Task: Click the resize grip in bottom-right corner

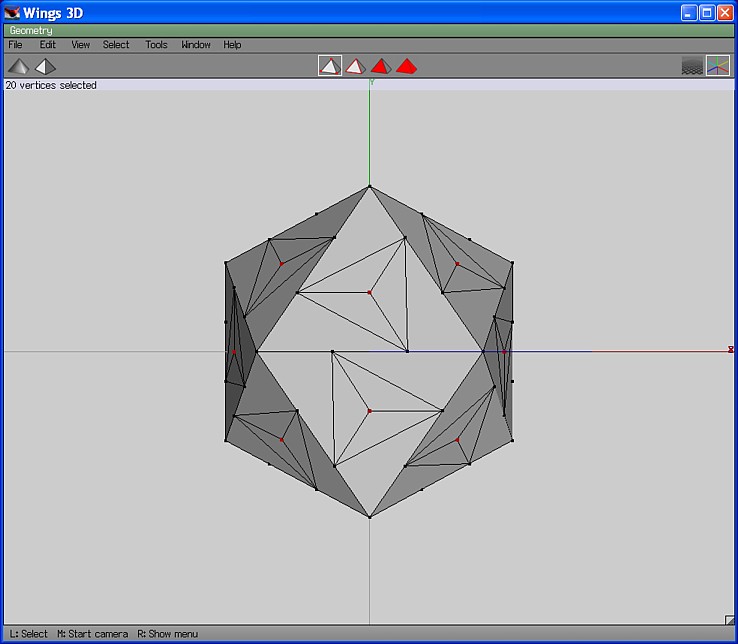Action: pyautogui.click(x=729, y=620)
